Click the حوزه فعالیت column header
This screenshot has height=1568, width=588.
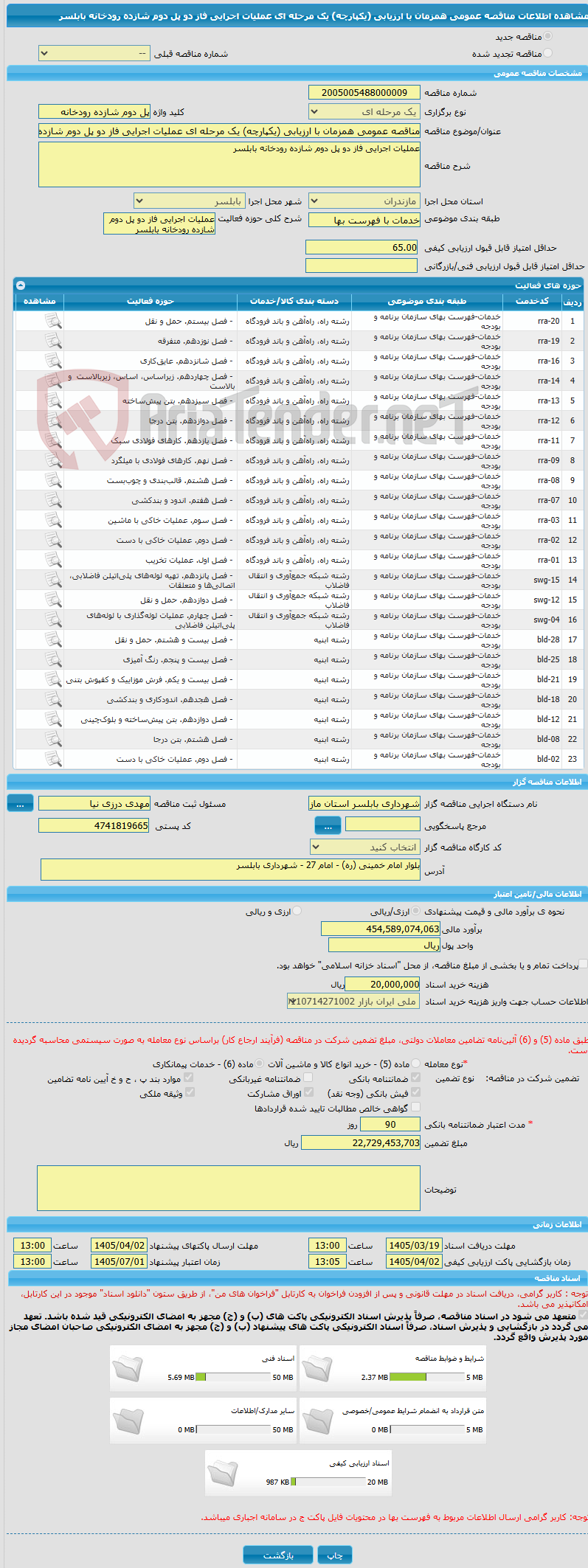151,301
